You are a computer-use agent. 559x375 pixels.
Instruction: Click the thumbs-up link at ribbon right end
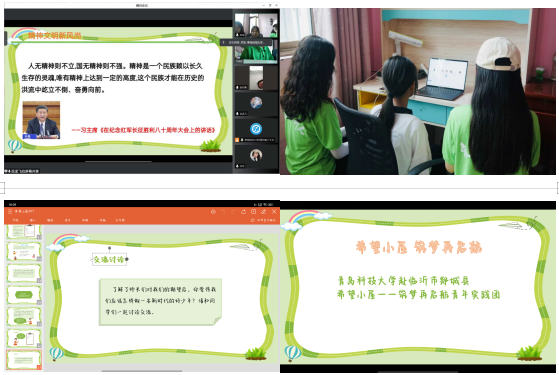coord(263,220)
